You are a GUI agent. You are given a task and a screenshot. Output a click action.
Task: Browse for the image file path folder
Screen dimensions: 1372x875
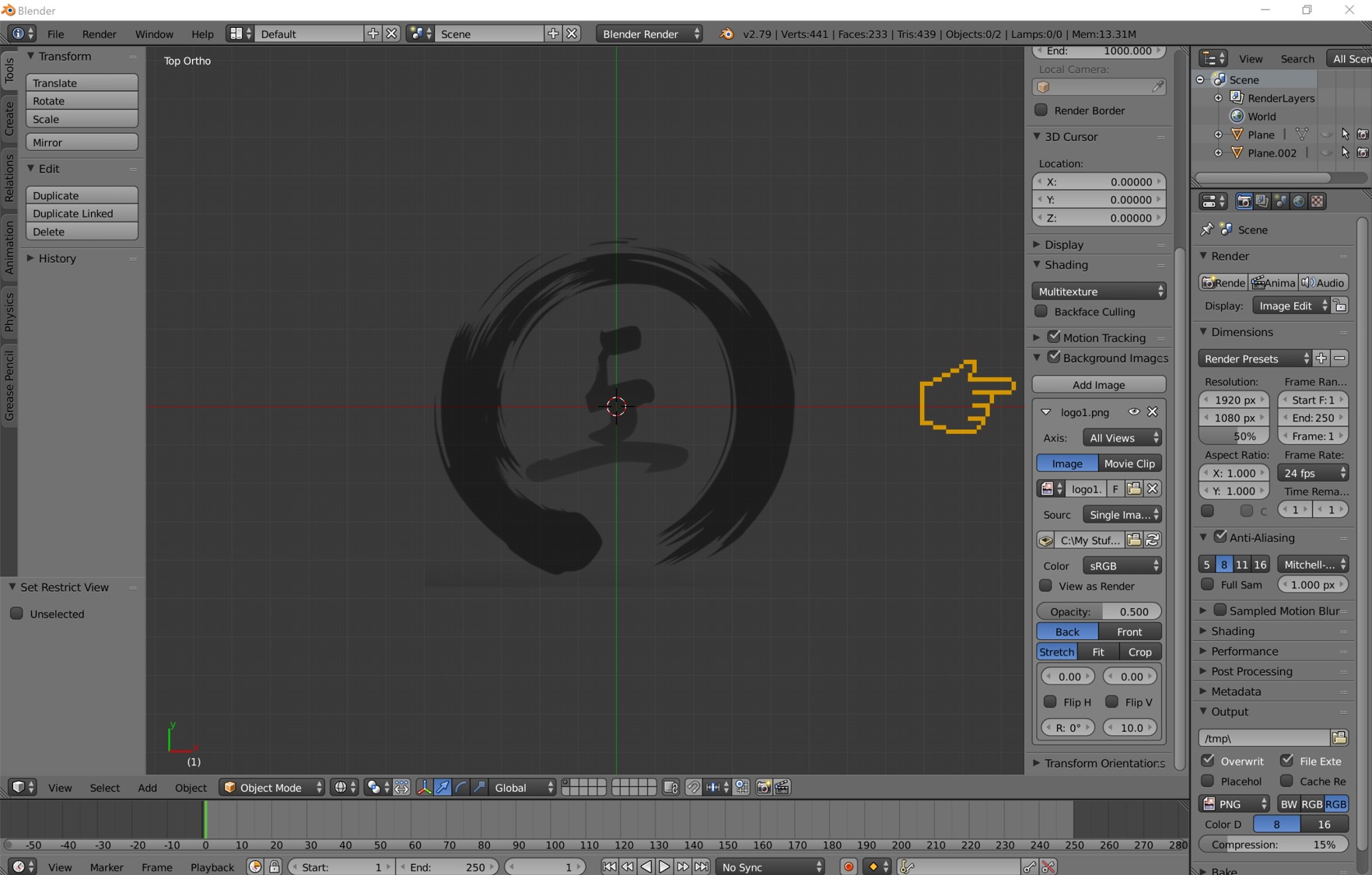click(x=1134, y=540)
